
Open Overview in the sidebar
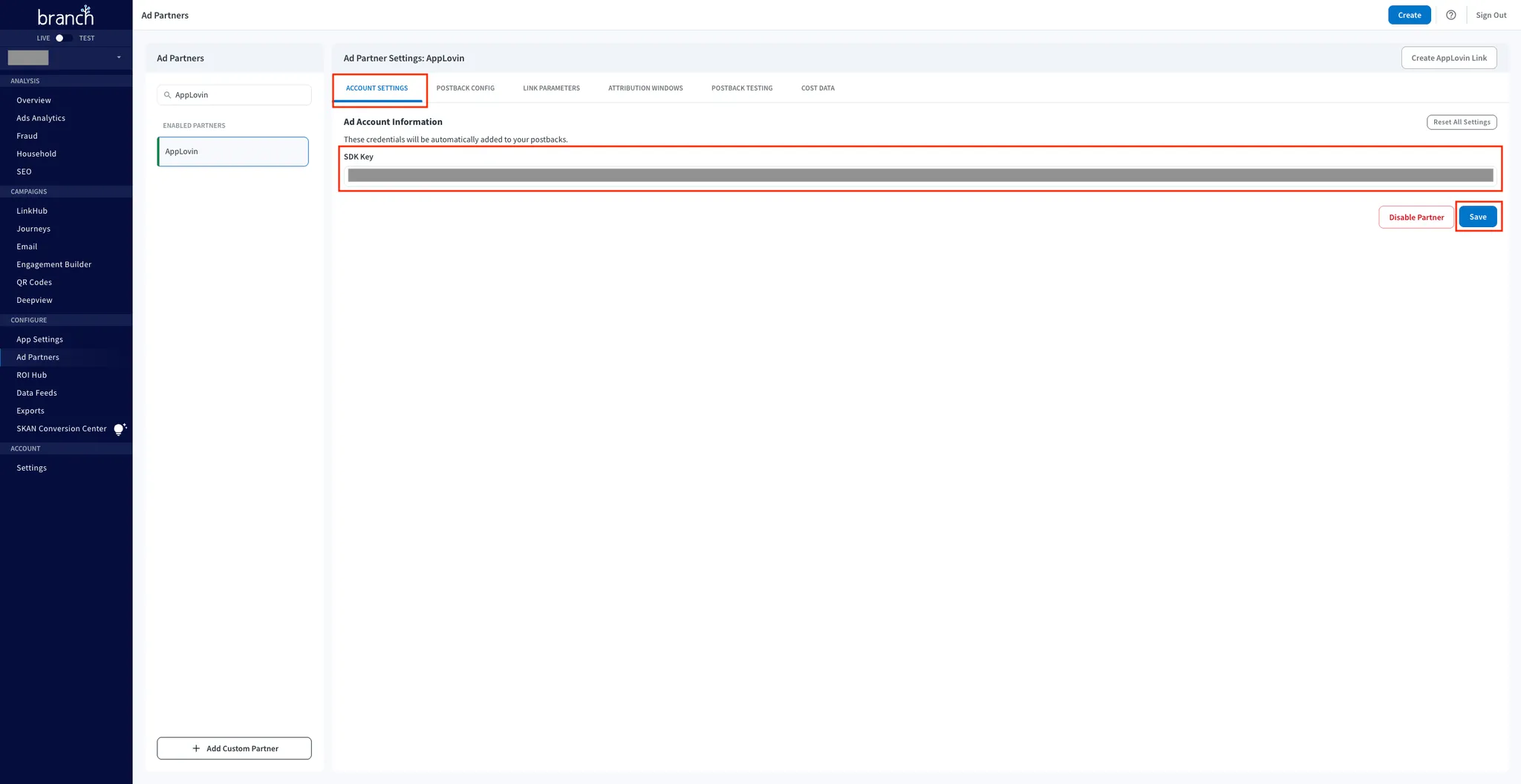[x=34, y=100]
